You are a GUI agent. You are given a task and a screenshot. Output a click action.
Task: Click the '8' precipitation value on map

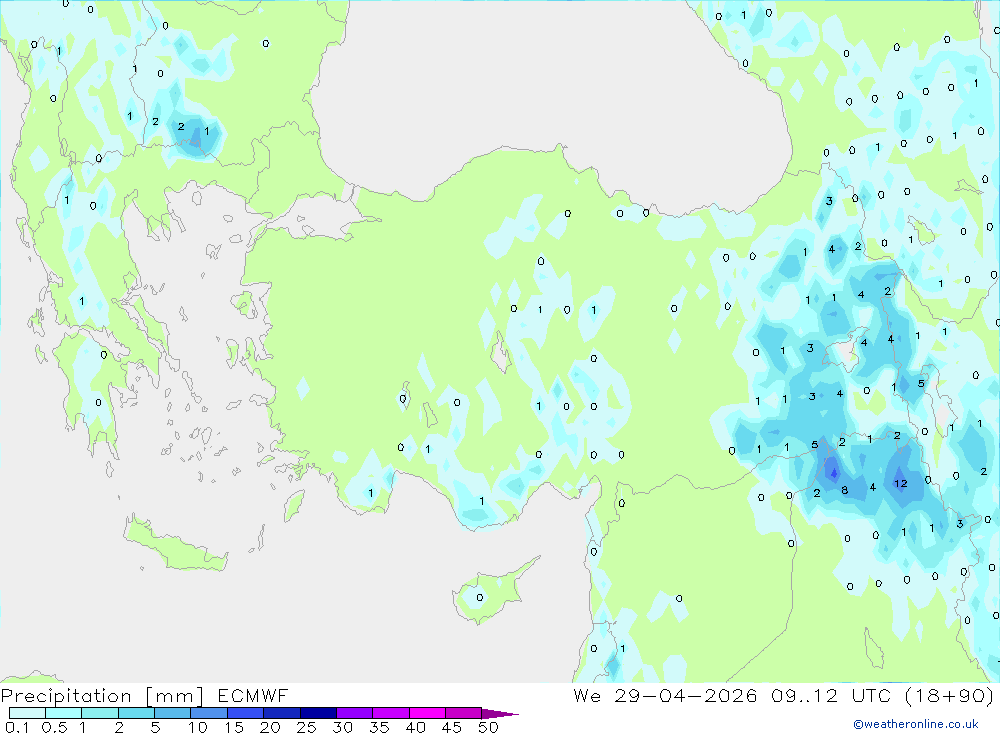pos(845,491)
